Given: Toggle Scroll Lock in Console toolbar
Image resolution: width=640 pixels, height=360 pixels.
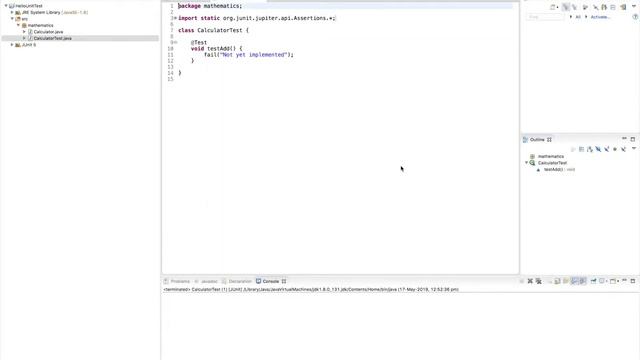Looking at the screenshot, I should pyautogui.click(x=557, y=281).
